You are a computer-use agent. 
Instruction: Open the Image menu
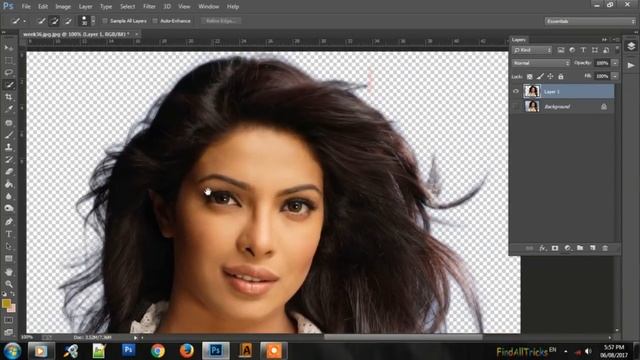click(63, 7)
